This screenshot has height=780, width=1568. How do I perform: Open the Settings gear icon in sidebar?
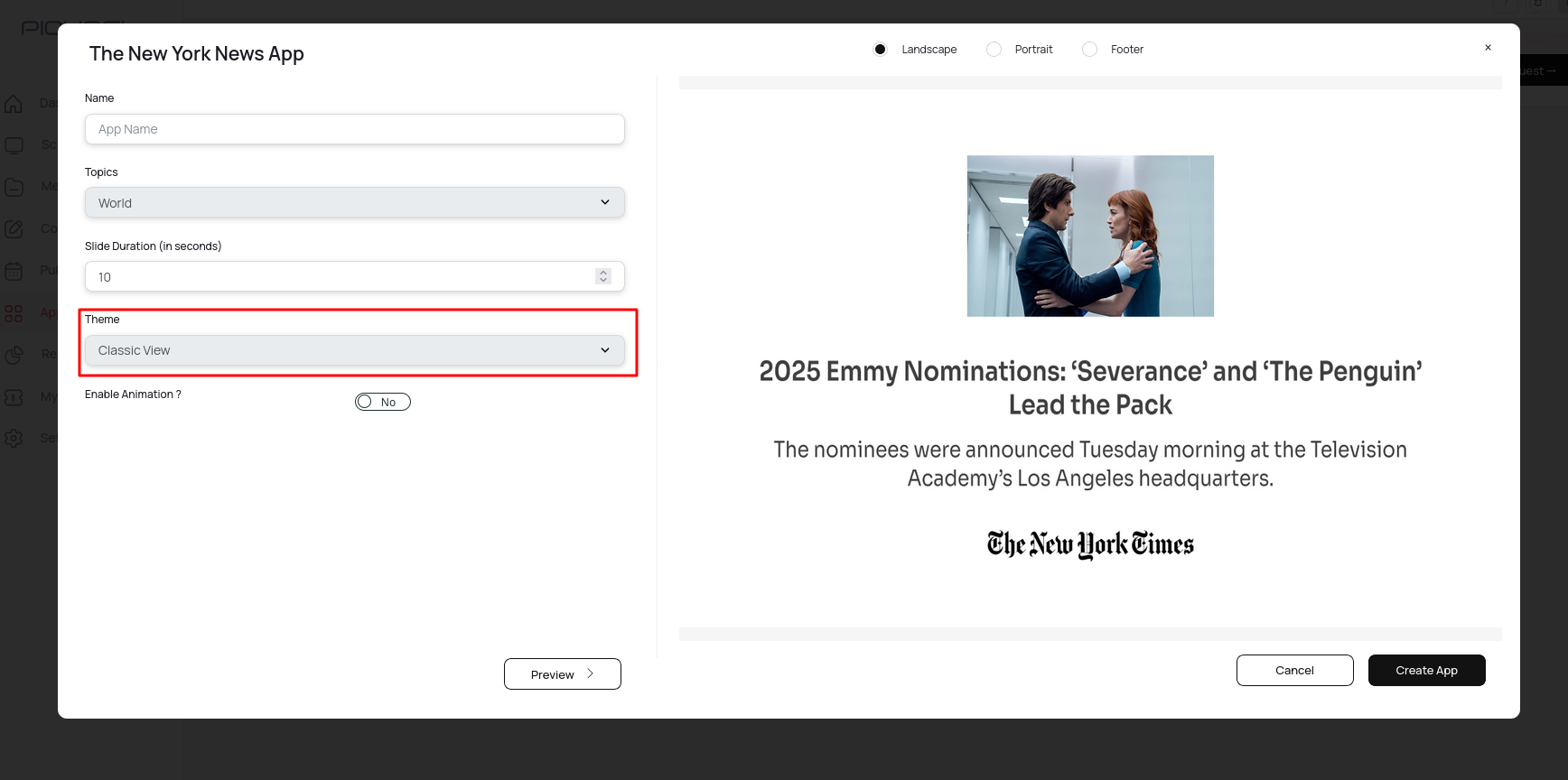point(14,438)
